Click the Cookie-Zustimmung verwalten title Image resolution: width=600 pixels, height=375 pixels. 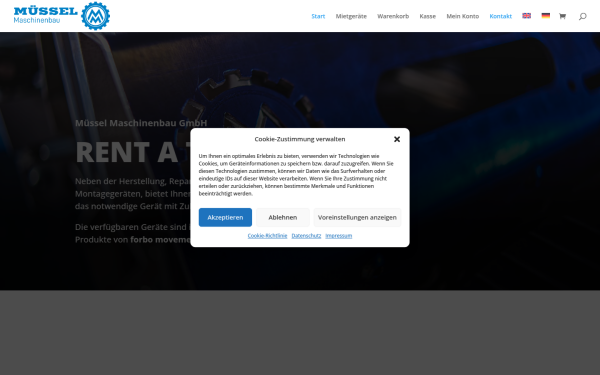(300, 139)
